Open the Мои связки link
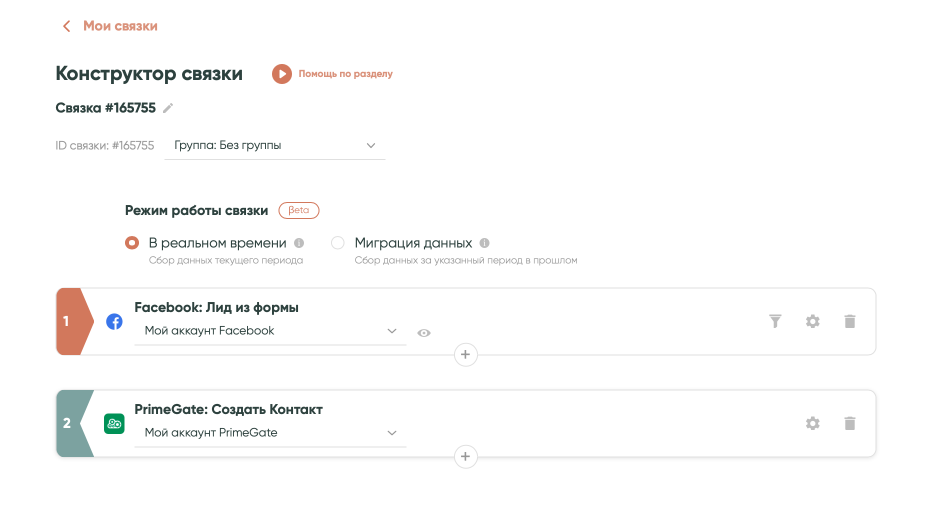This screenshot has width=931, height=513. click(x=120, y=26)
